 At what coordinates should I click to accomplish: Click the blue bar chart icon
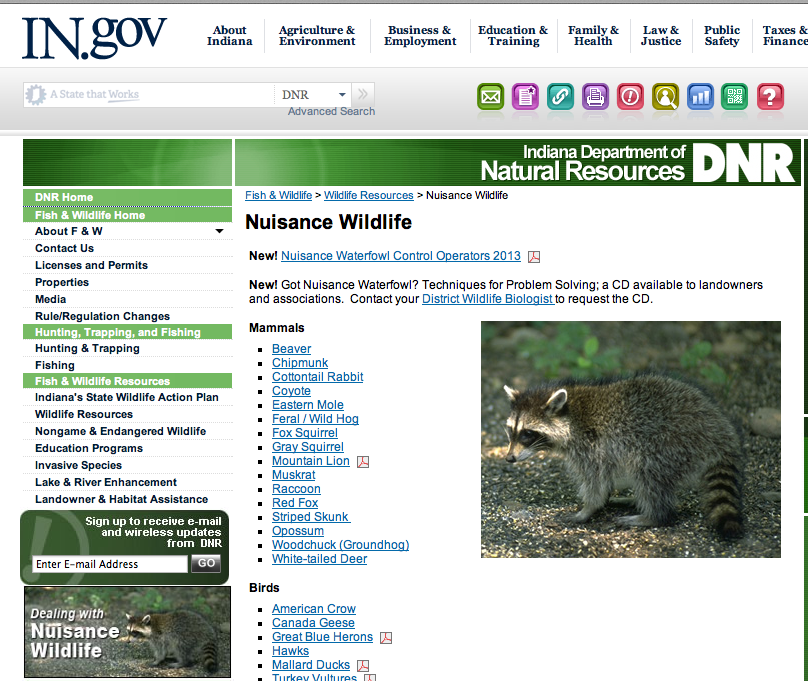pos(700,97)
